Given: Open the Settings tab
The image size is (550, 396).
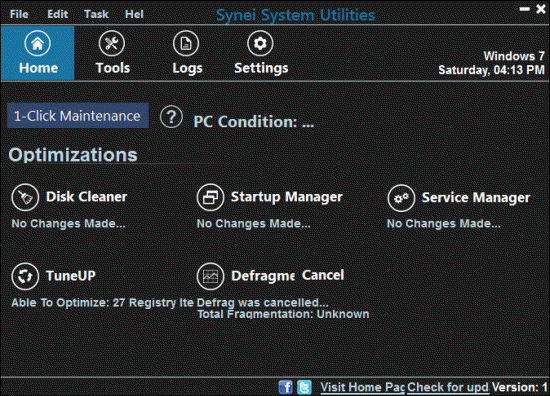Looking at the screenshot, I should (261, 53).
